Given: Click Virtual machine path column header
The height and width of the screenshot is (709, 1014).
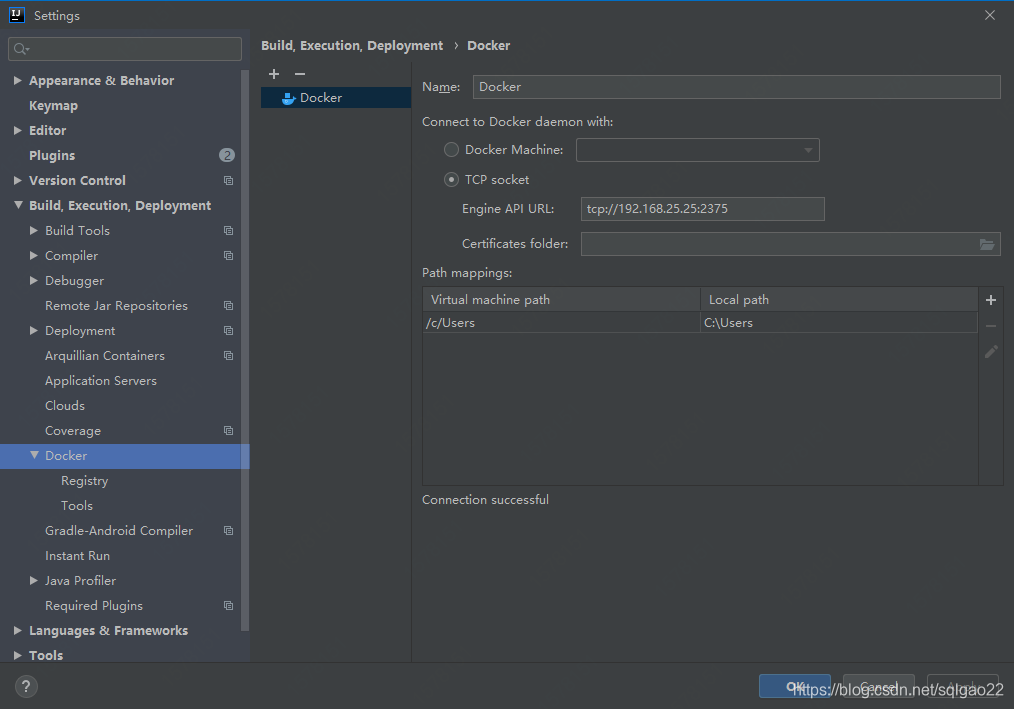Looking at the screenshot, I should (x=561, y=300).
